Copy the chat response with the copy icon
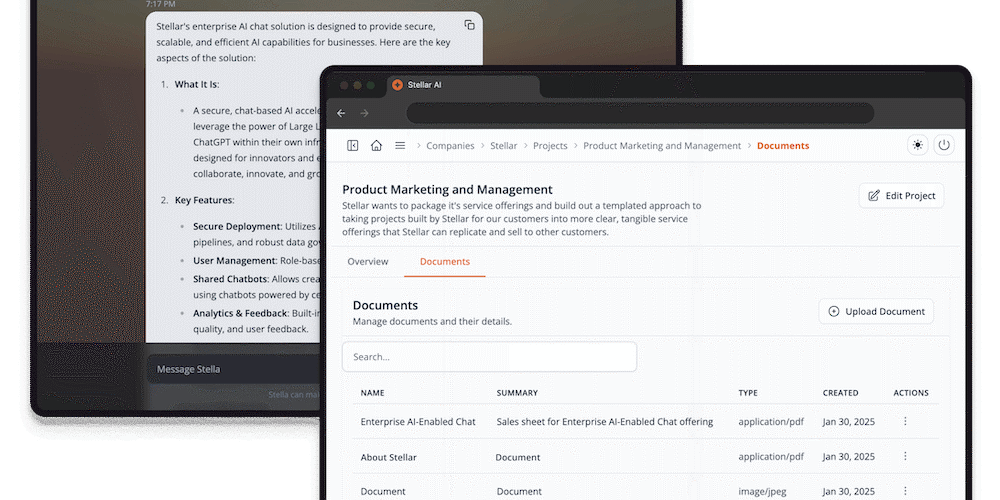The height and width of the screenshot is (500, 1000). (x=469, y=25)
